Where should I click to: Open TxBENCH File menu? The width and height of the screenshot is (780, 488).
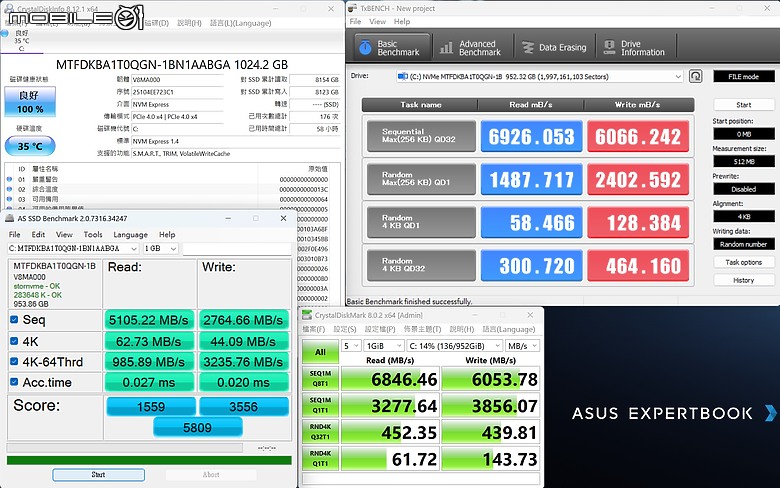point(355,21)
